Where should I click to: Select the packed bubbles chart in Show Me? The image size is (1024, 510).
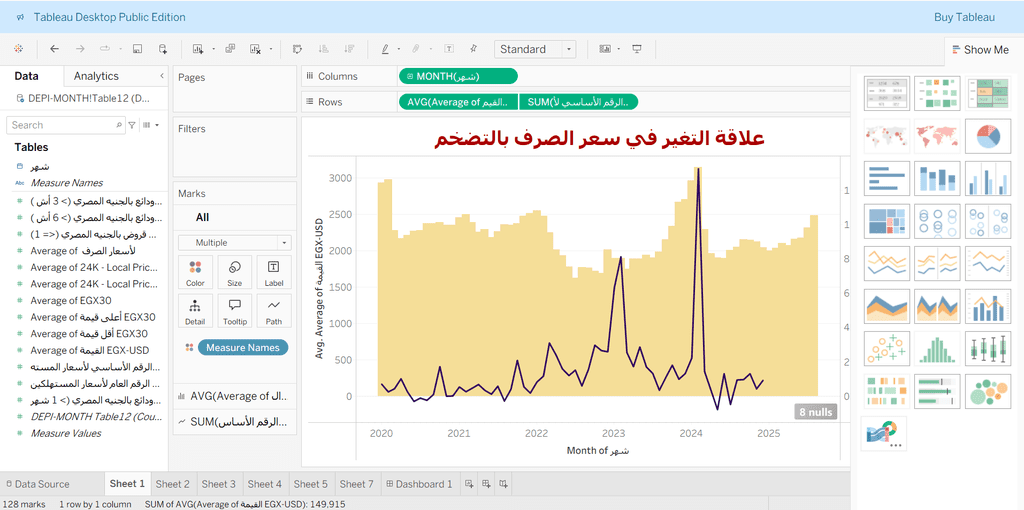(987, 390)
